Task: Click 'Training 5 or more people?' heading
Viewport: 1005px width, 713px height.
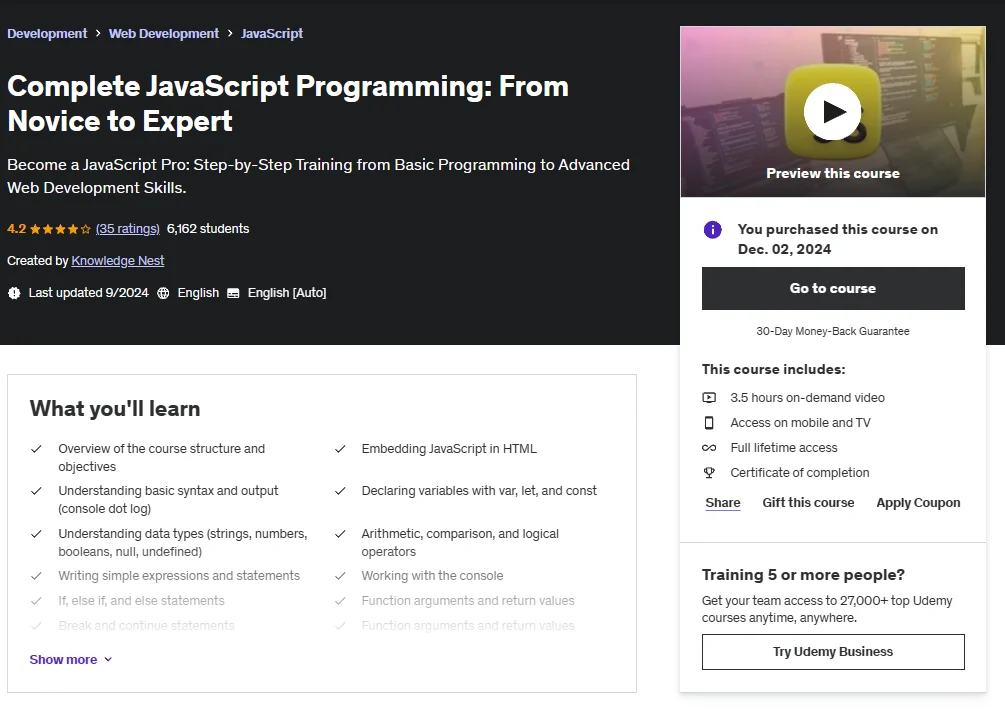Action: 803,575
